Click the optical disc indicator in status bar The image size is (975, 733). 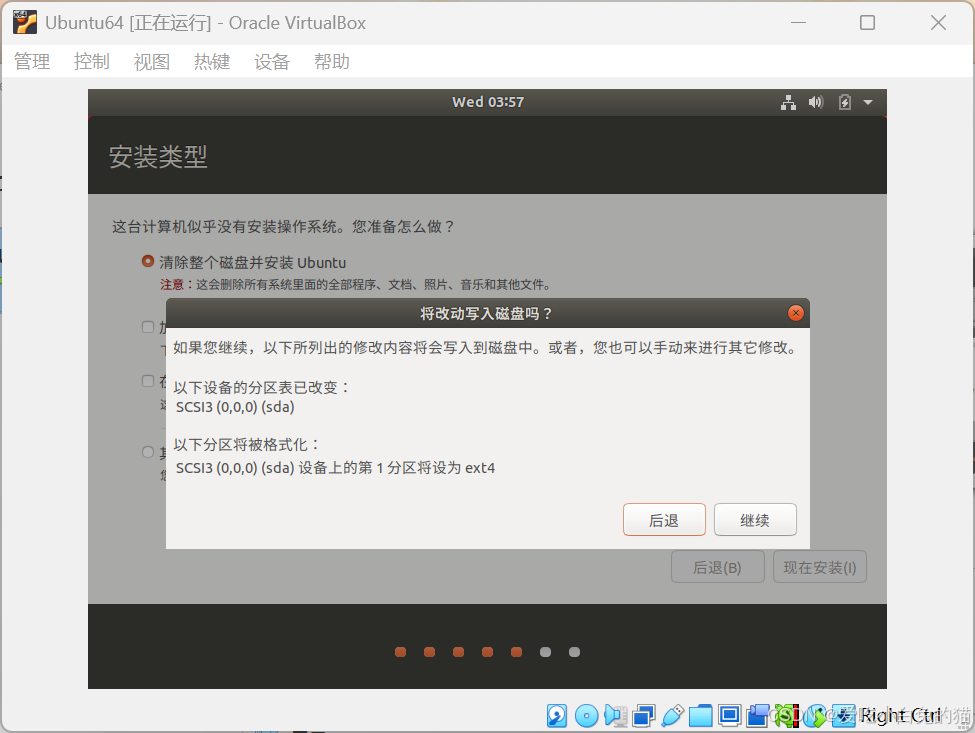click(x=586, y=716)
